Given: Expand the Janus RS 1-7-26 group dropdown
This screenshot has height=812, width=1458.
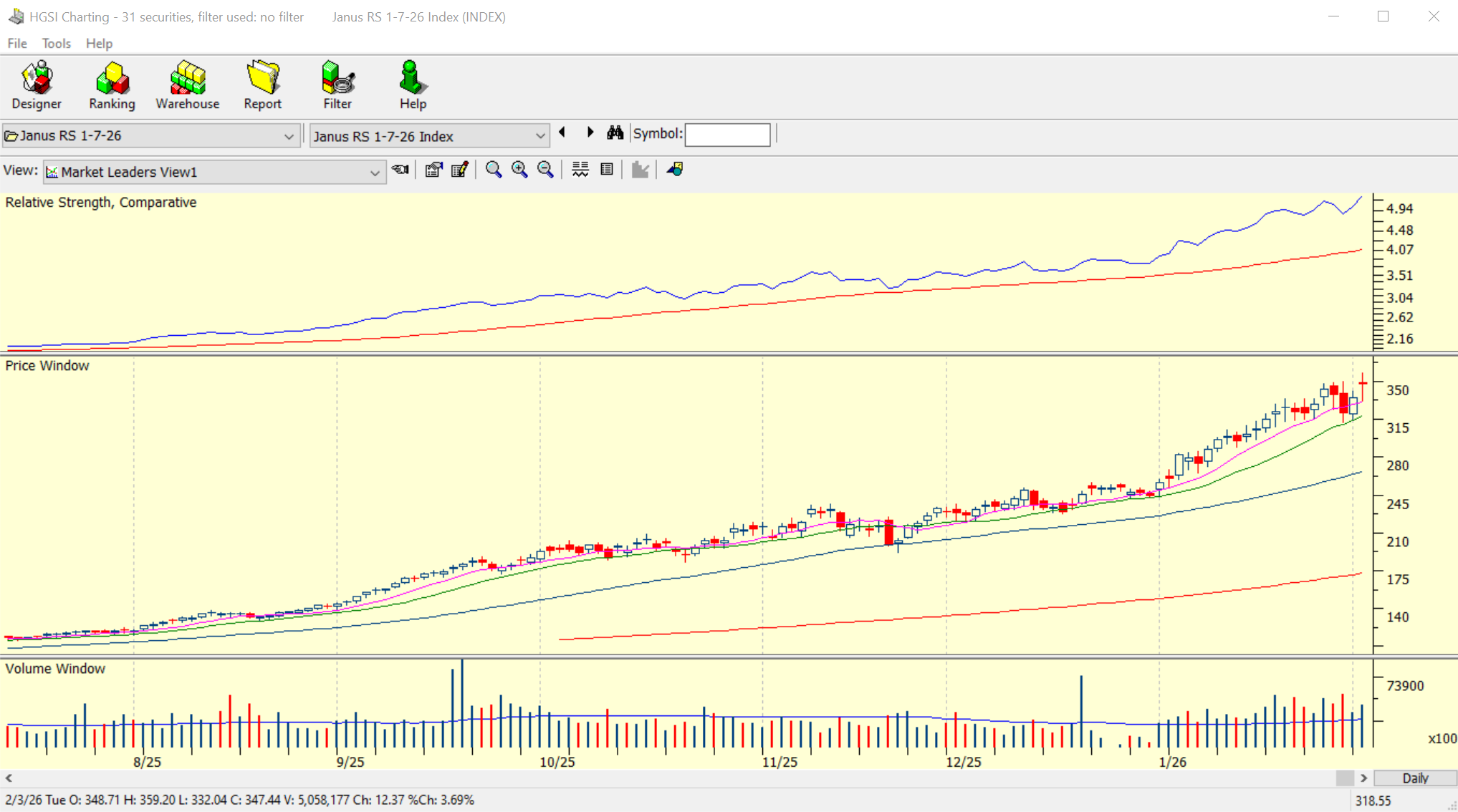Looking at the screenshot, I should 289,136.
